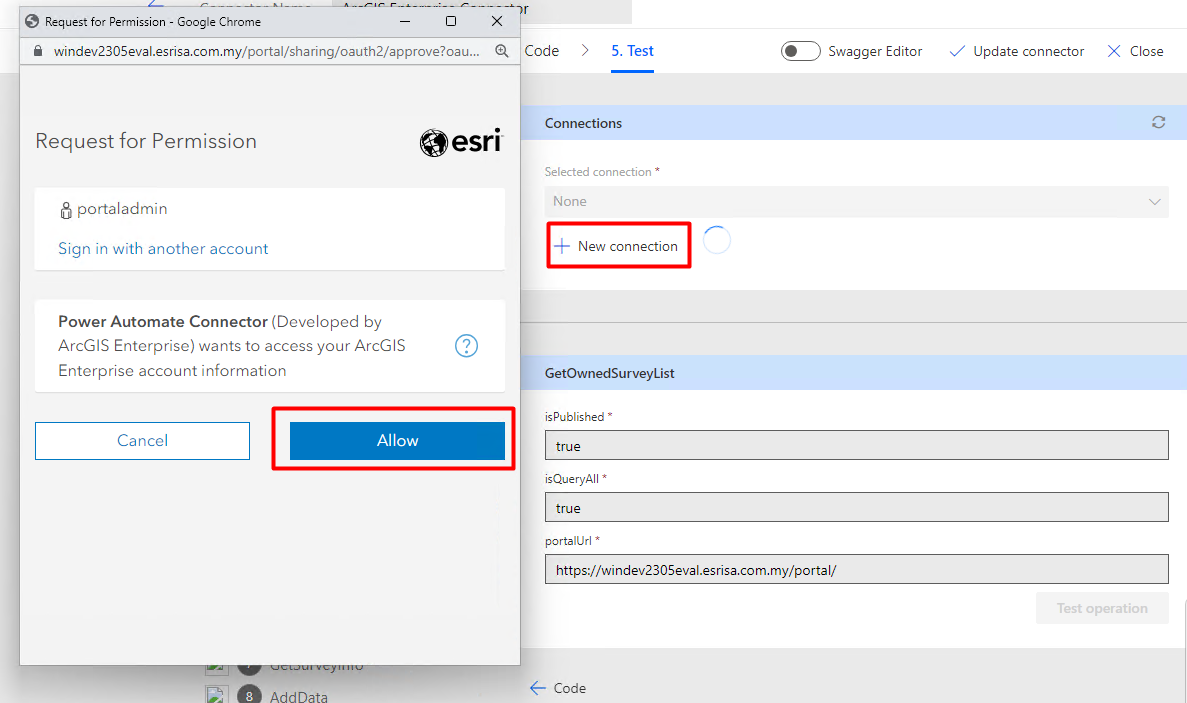Refresh the Connections panel
Image resolution: width=1187 pixels, height=703 pixels.
(1158, 122)
